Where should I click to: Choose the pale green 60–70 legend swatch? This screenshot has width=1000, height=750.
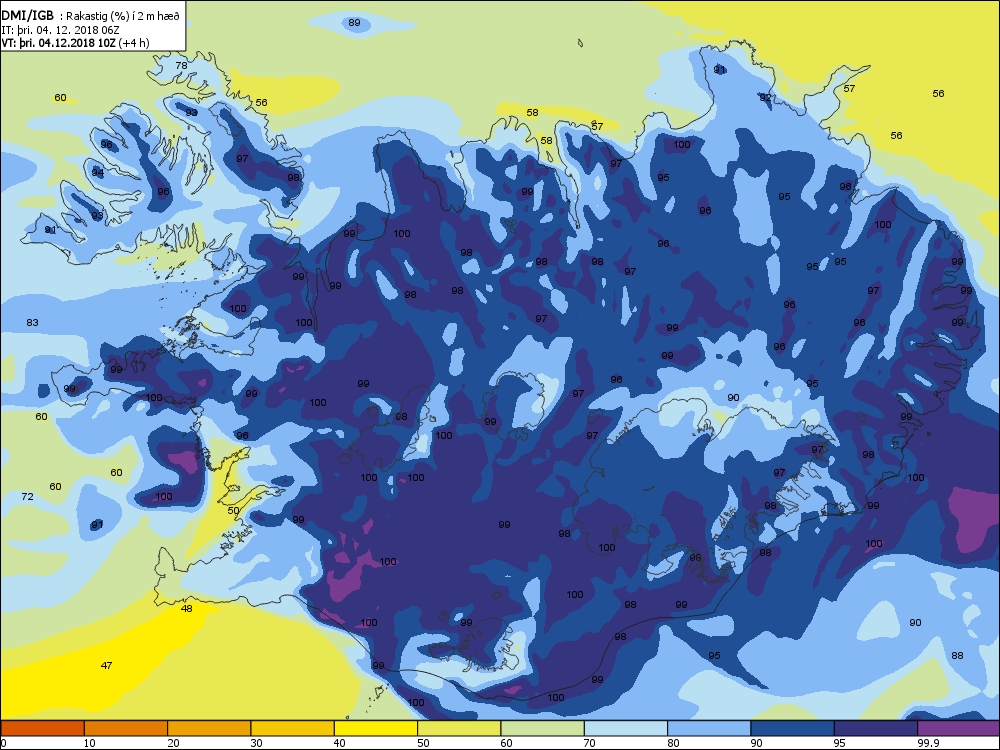[543, 728]
